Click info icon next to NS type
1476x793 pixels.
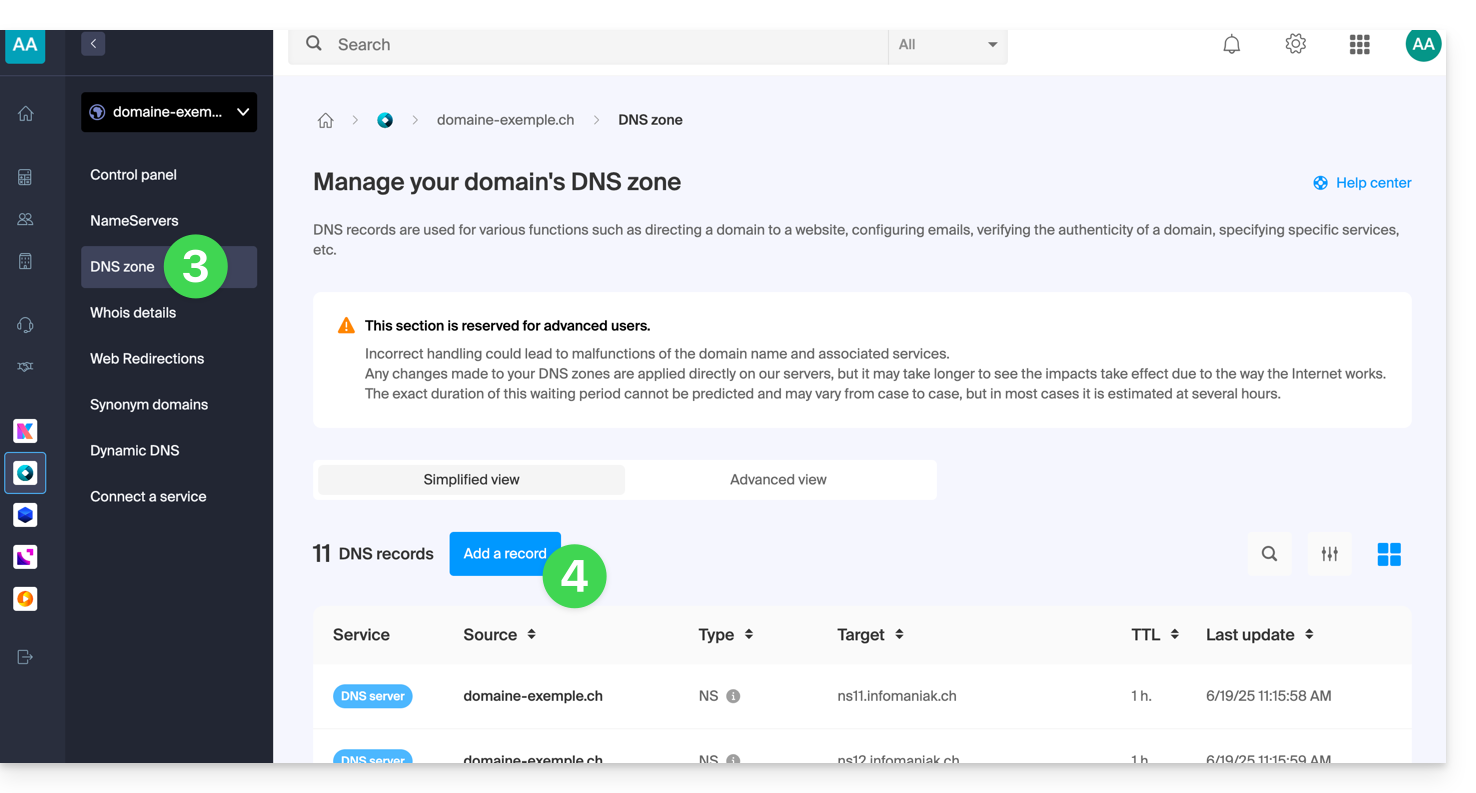pos(733,696)
